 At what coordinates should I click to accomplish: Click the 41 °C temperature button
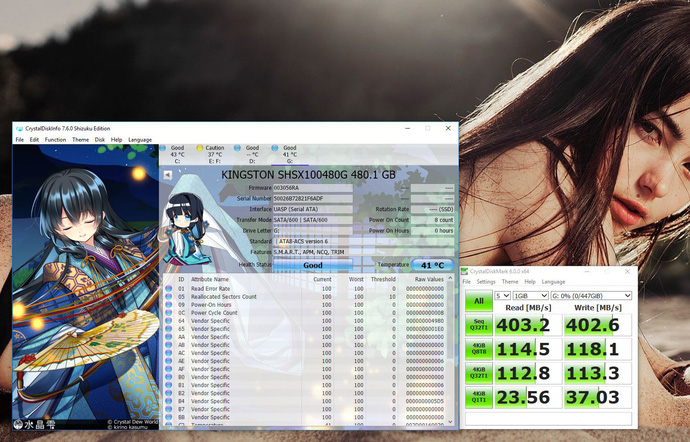tap(432, 265)
